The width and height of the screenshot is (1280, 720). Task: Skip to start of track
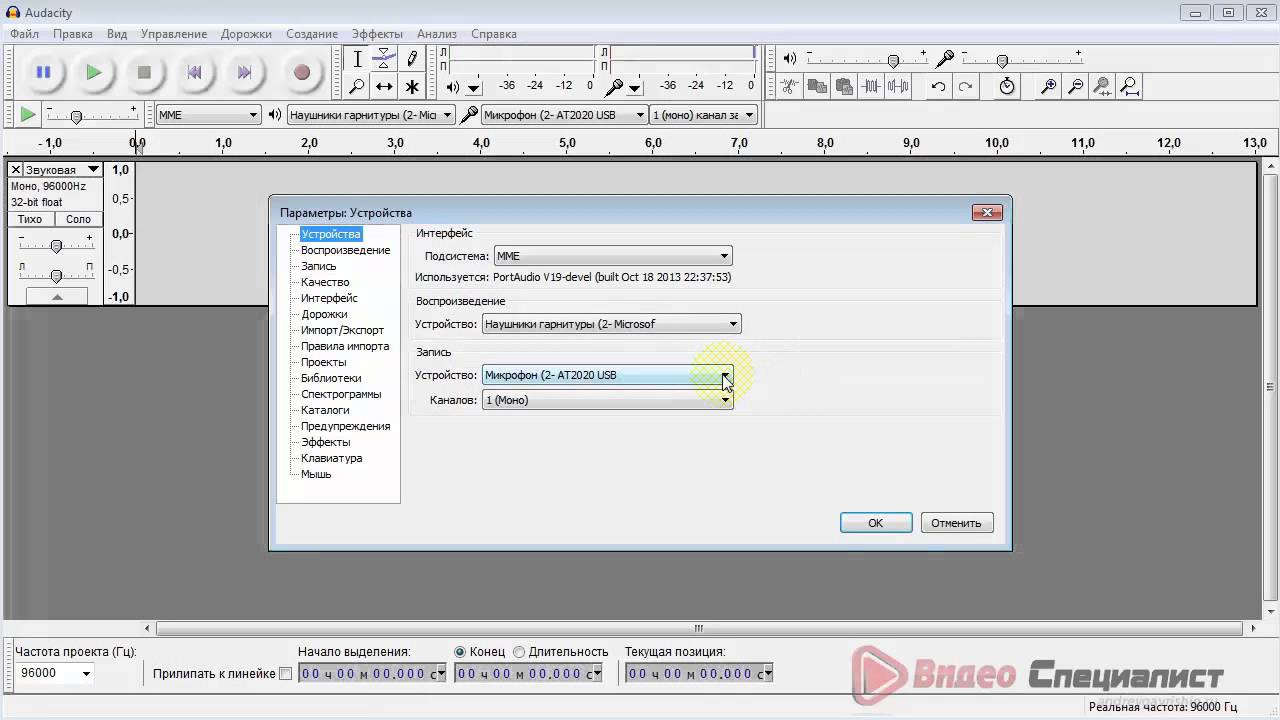(x=195, y=72)
